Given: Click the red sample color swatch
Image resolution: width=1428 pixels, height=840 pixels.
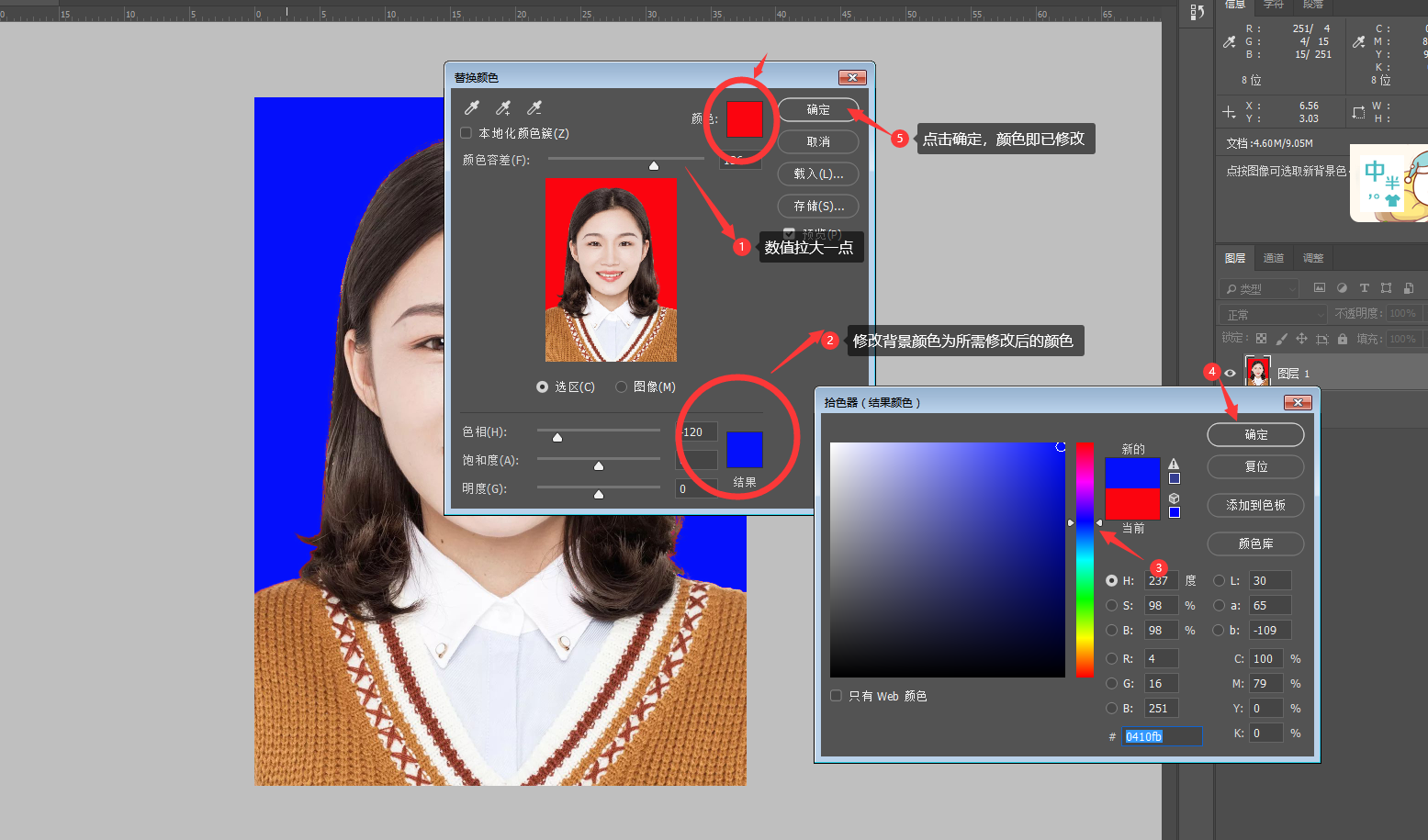Looking at the screenshot, I should pyautogui.click(x=745, y=119).
